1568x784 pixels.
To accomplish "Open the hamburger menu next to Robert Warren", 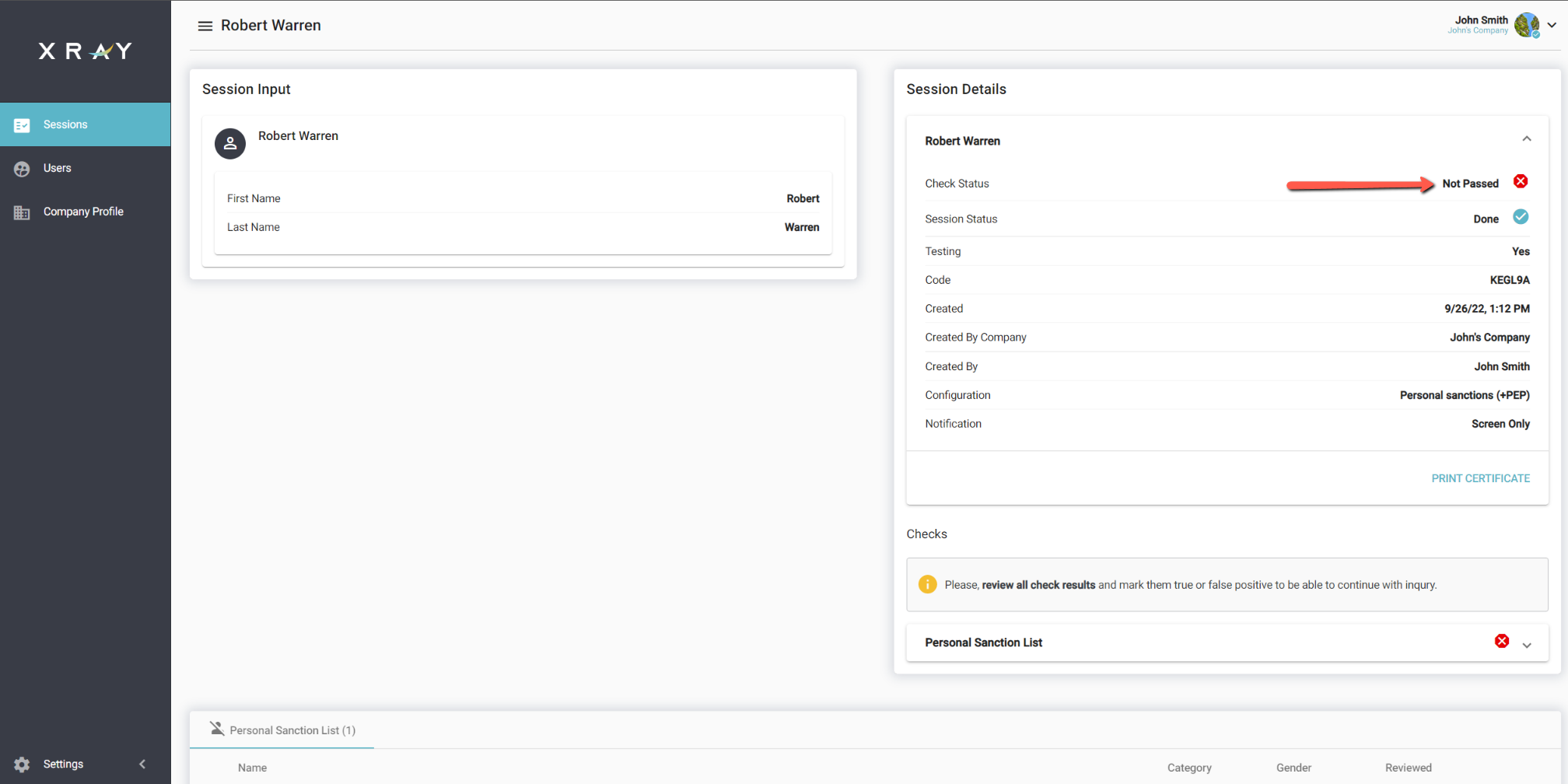I will click(205, 26).
